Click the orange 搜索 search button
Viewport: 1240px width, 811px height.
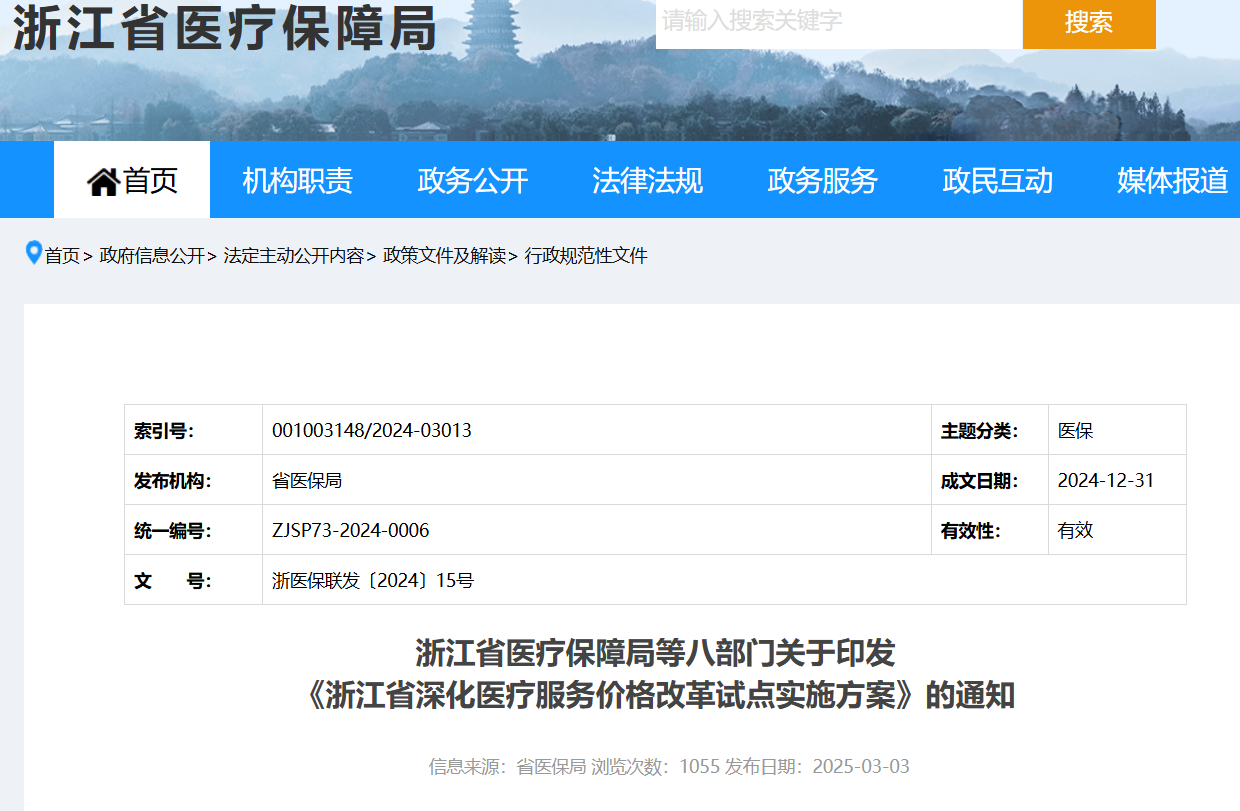1088,23
